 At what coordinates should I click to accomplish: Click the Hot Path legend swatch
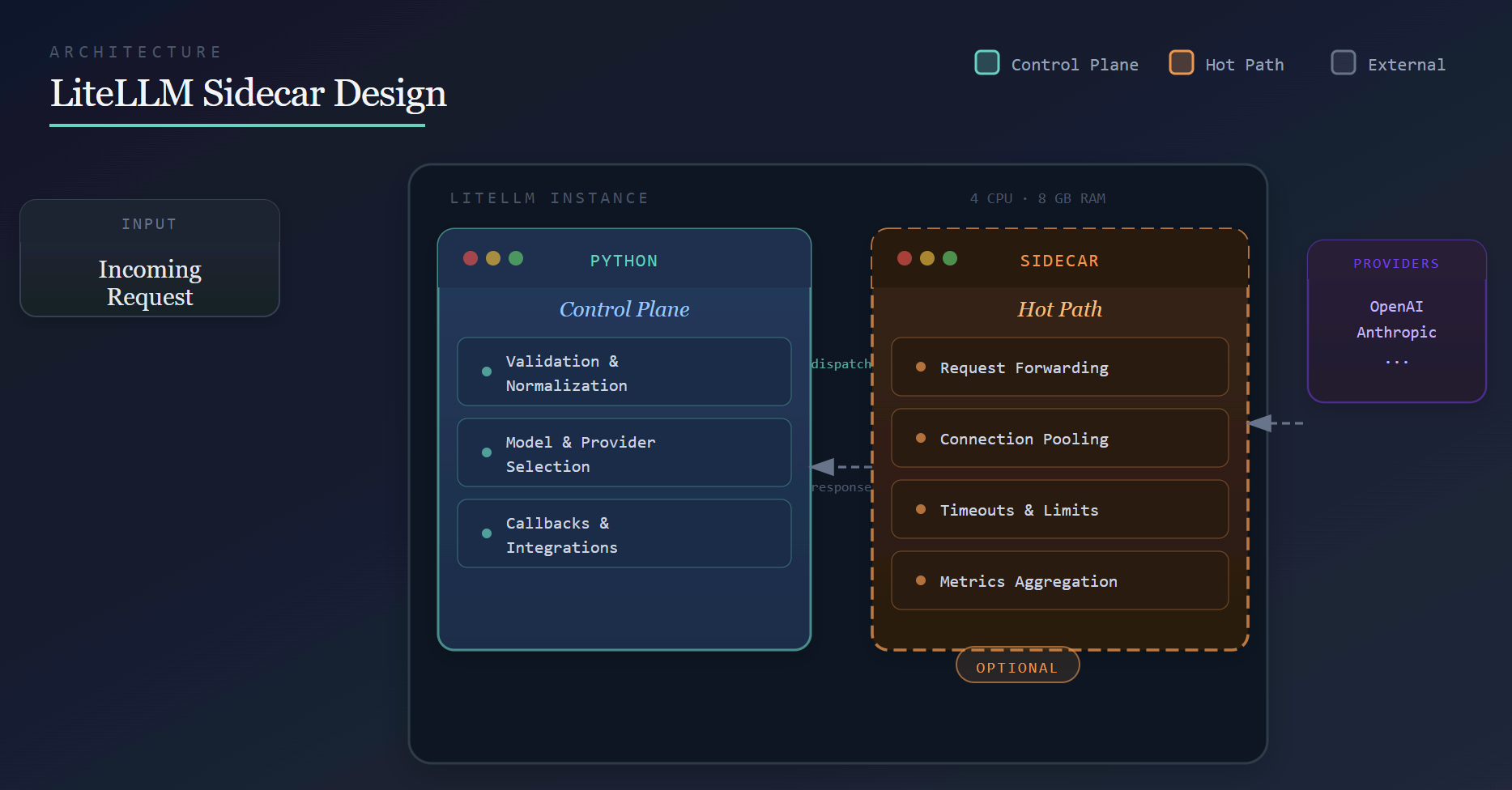click(1181, 62)
